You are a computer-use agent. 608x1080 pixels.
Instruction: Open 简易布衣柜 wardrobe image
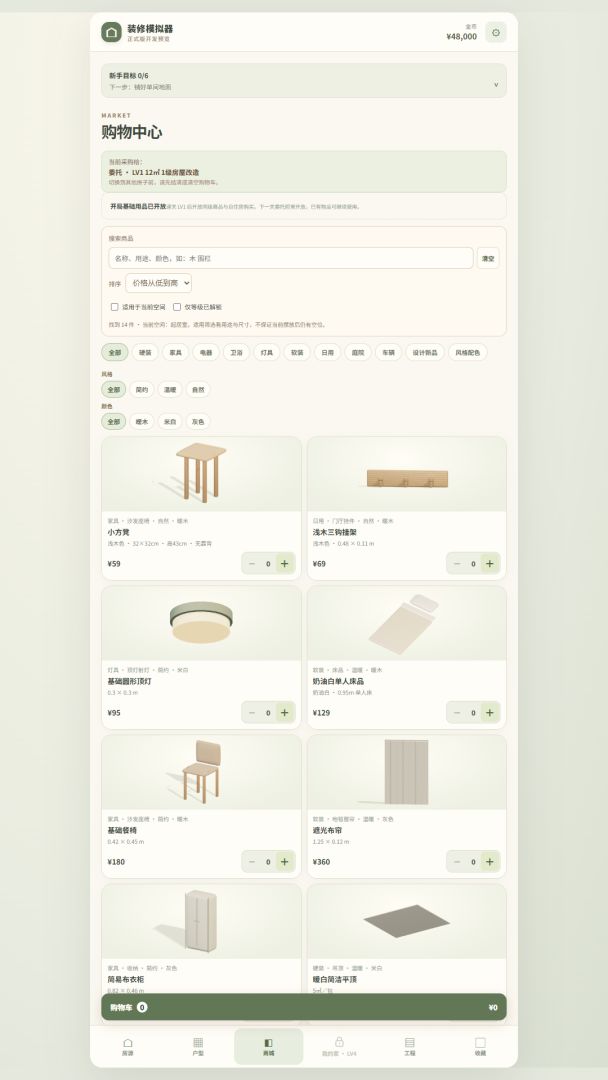coord(201,922)
